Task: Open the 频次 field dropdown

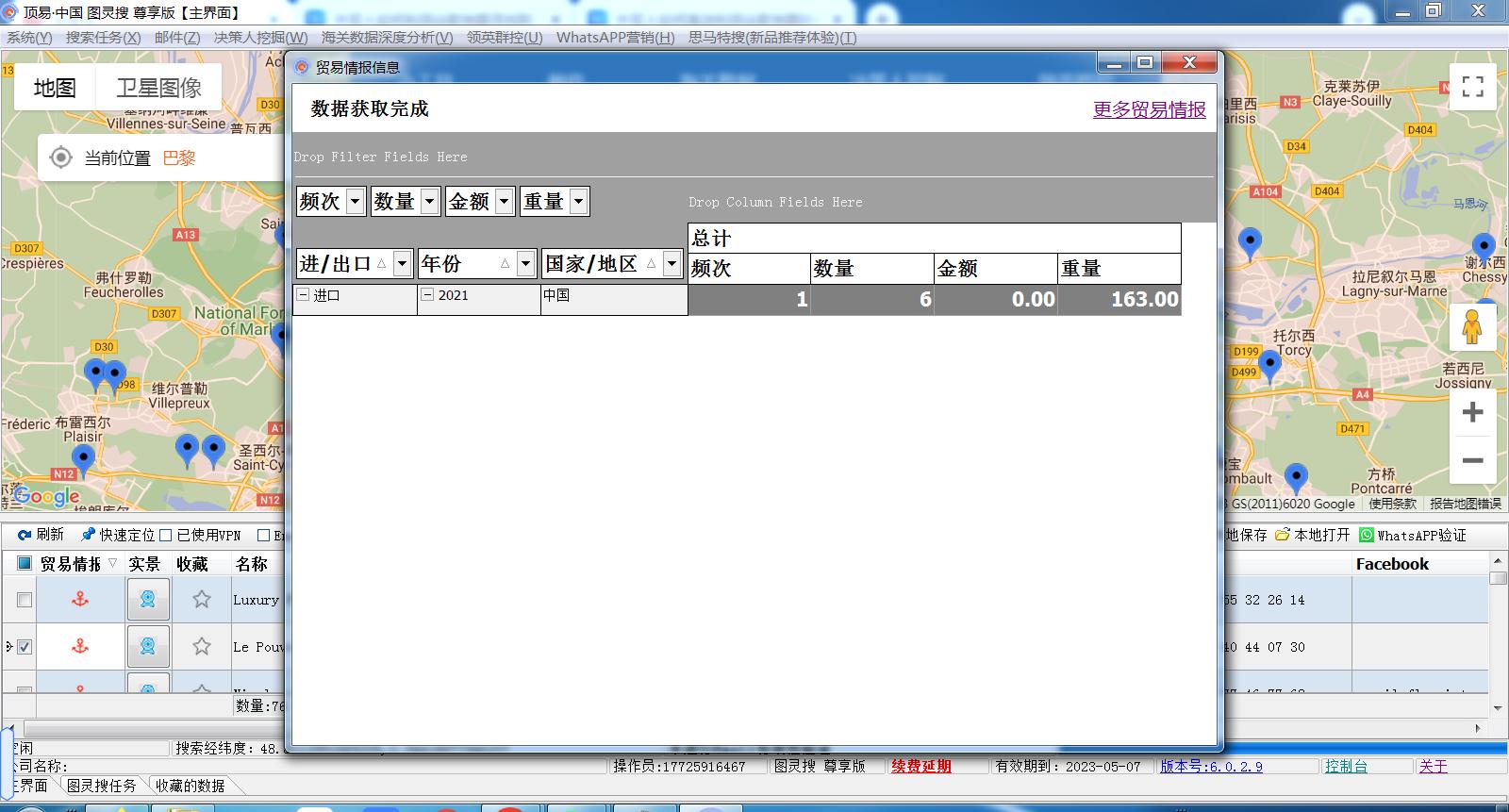Action: pos(355,201)
